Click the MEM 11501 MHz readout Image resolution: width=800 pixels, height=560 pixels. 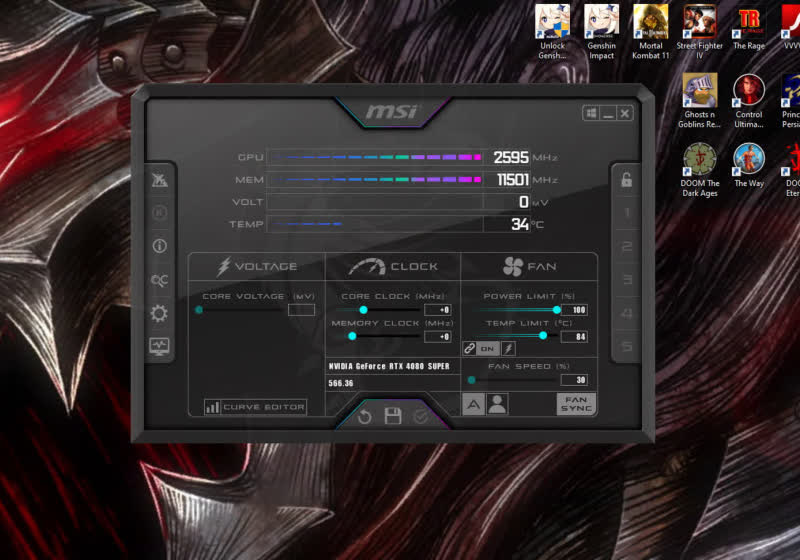pyautogui.click(x=513, y=180)
